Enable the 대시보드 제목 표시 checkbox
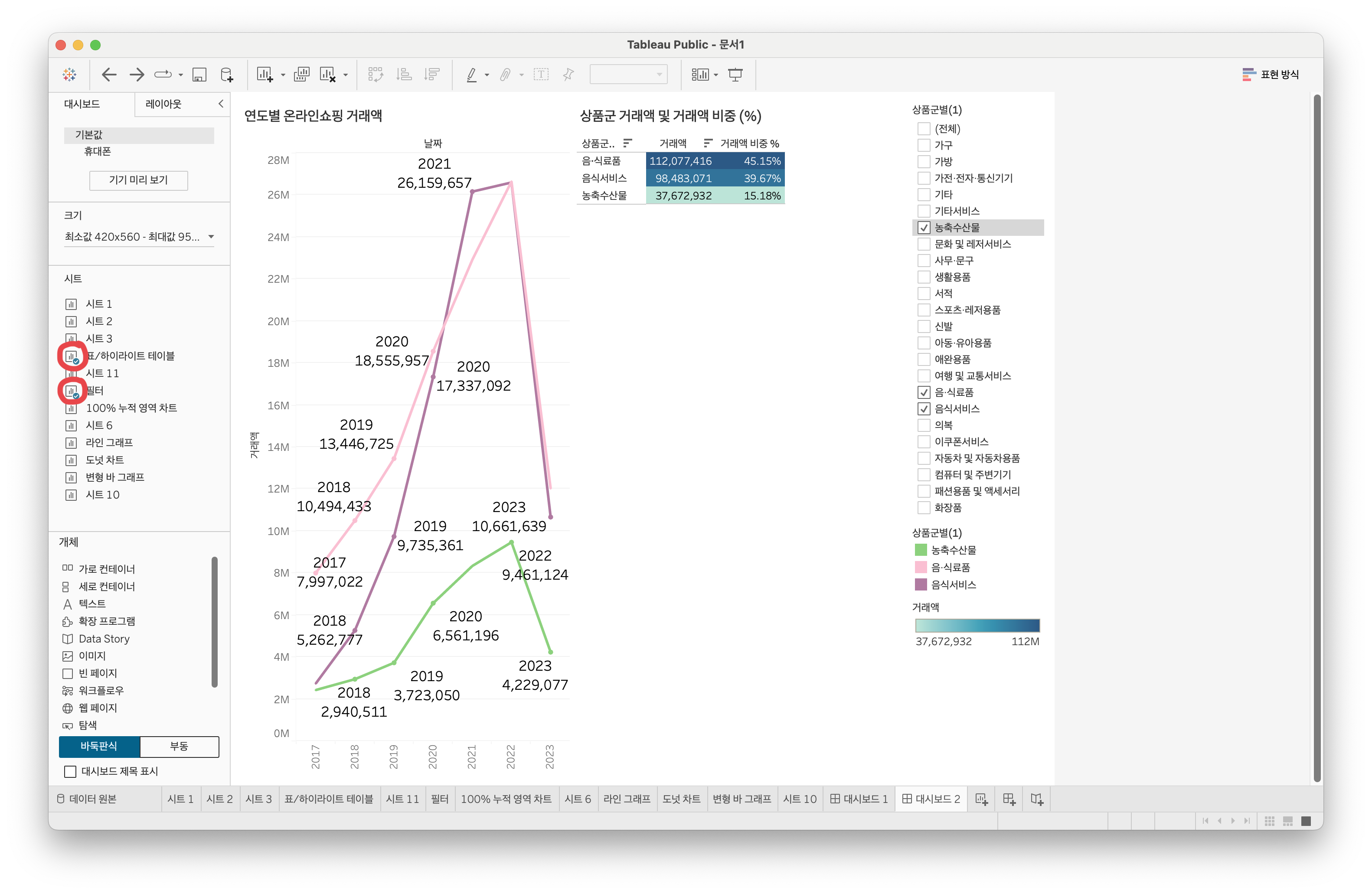This screenshot has height=894, width=1372. [x=70, y=771]
